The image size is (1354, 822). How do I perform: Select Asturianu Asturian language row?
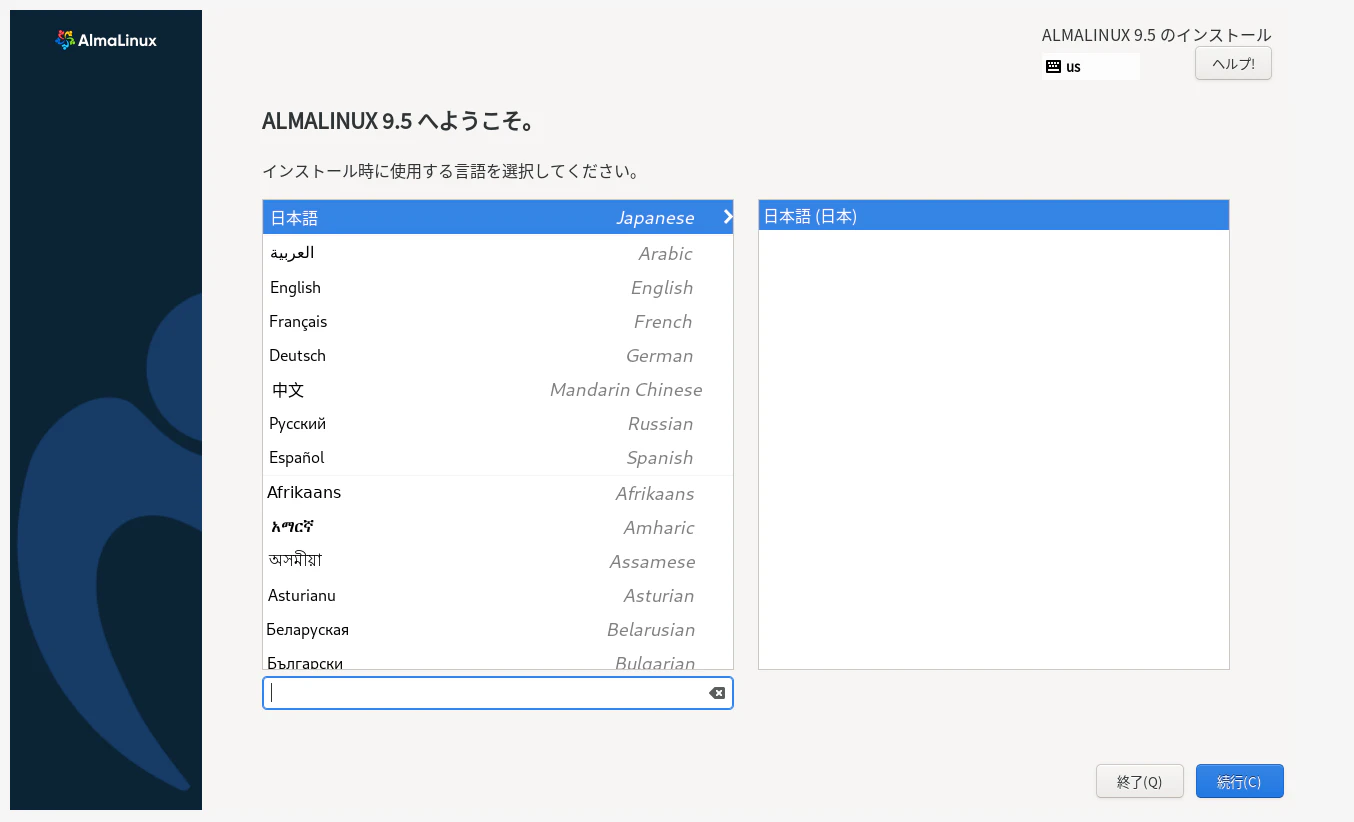click(x=498, y=595)
